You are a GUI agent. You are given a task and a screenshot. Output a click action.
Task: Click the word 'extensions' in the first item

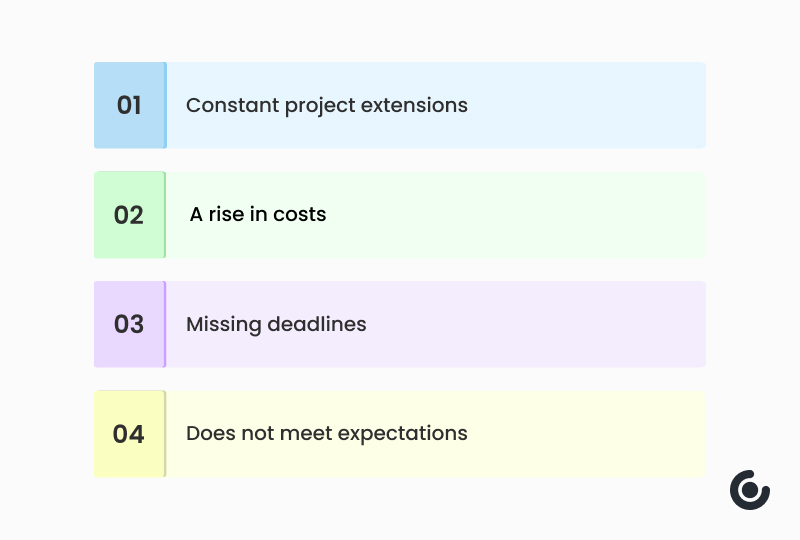tap(414, 105)
